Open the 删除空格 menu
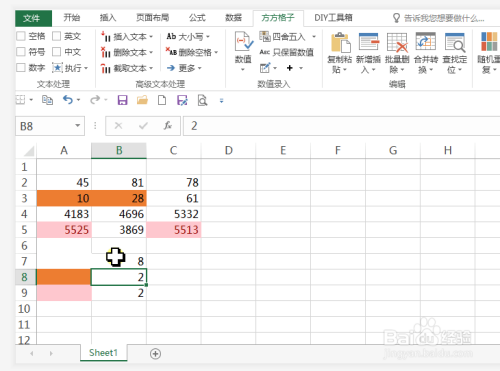 click(x=192, y=52)
